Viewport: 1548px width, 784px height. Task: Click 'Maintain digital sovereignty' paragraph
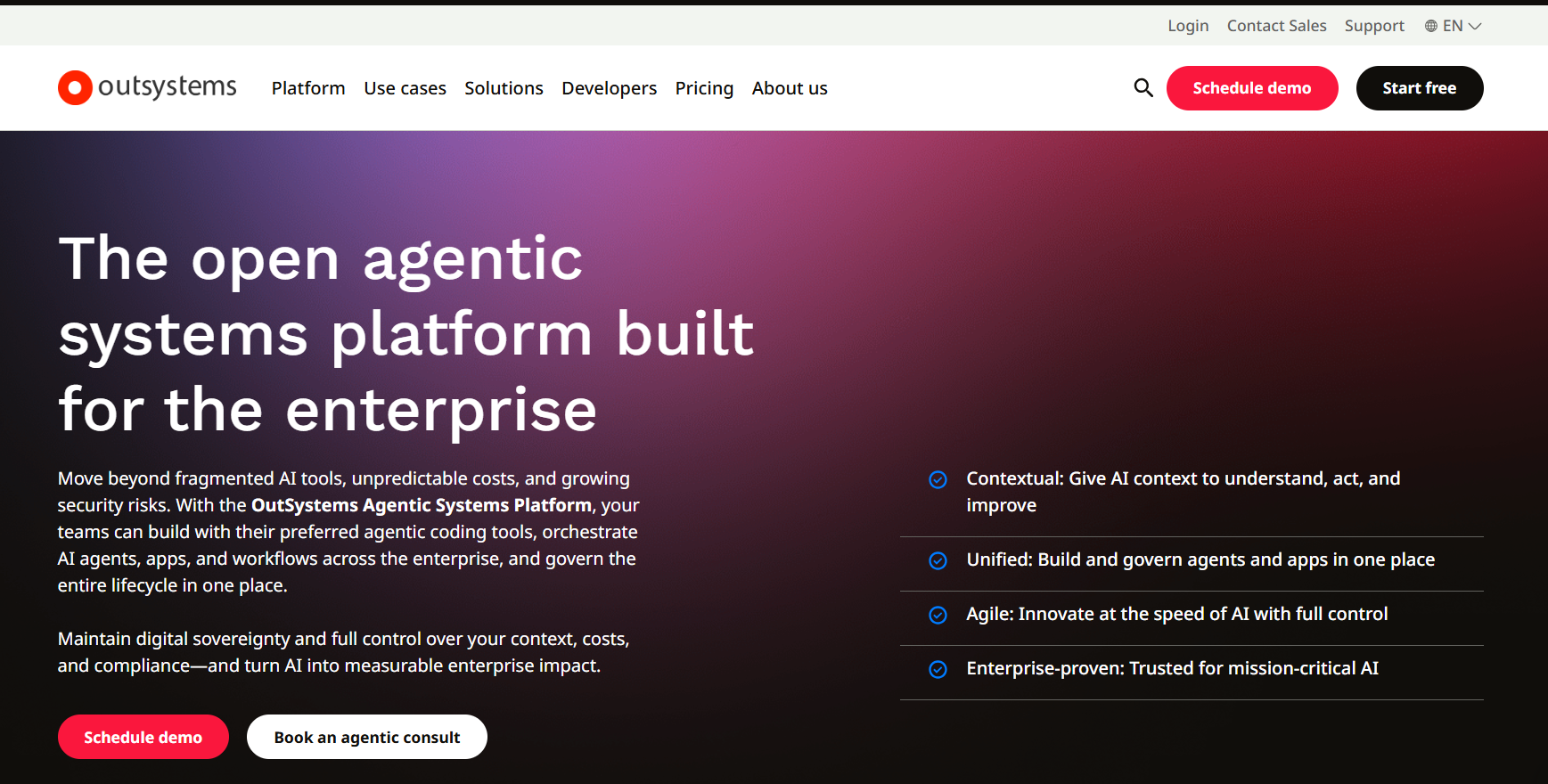[x=344, y=652]
